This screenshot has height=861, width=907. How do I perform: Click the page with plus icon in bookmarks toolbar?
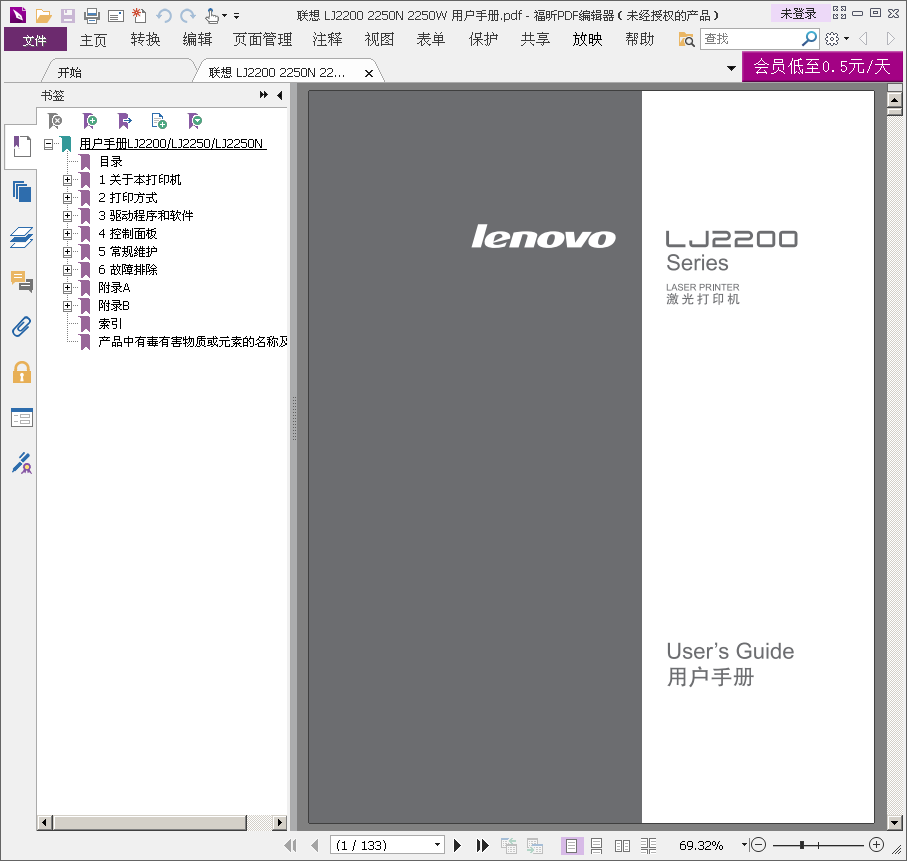[159, 121]
